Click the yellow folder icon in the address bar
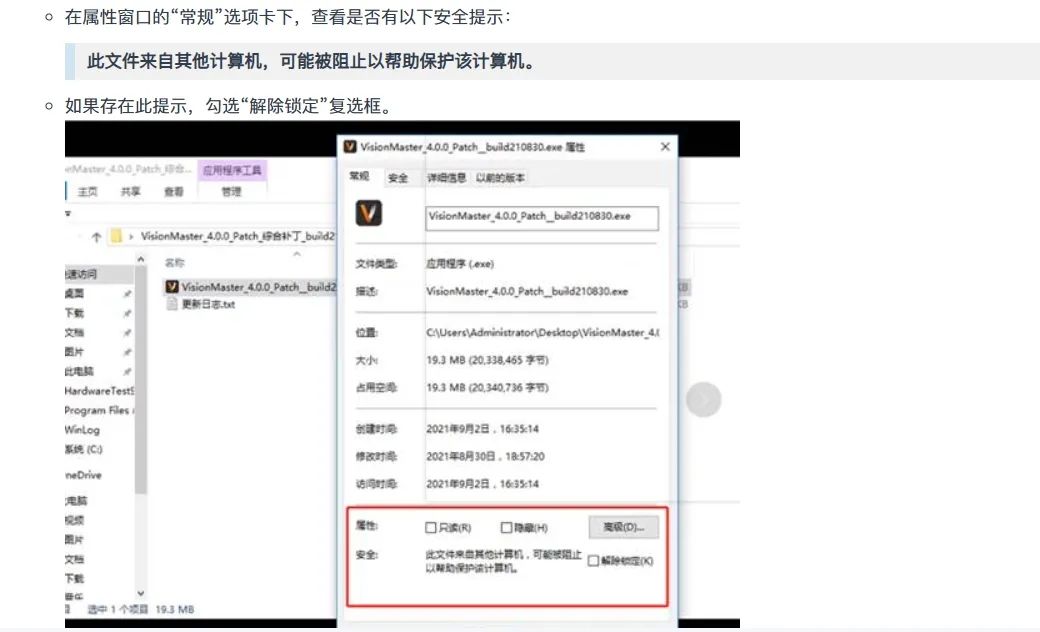The width and height of the screenshot is (1040, 632). click(x=117, y=237)
